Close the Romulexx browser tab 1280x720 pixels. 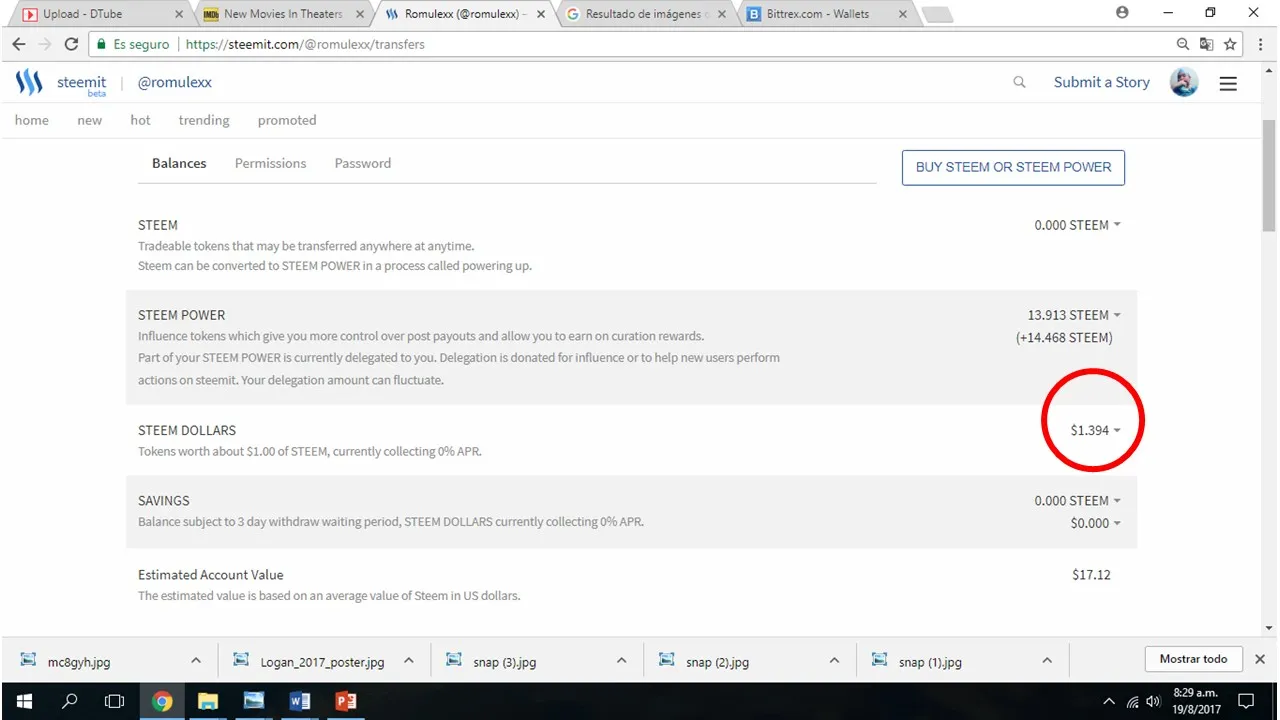coord(541,14)
